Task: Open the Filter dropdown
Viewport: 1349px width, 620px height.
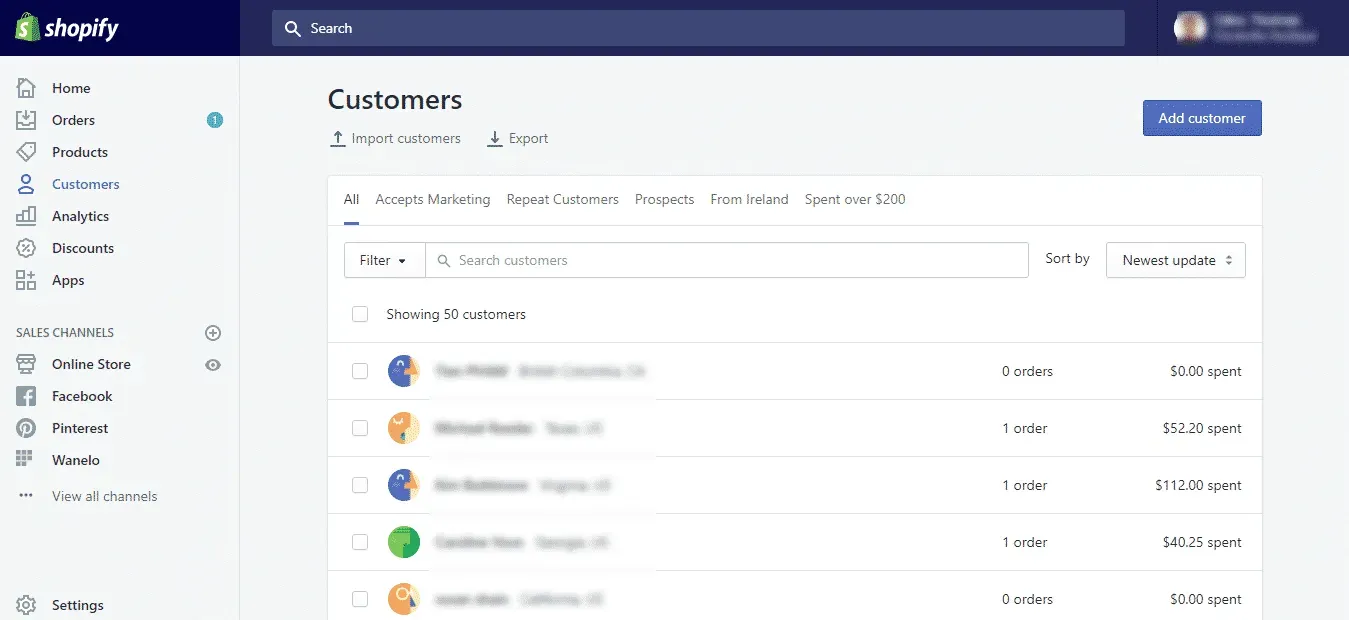Action: tap(384, 260)
